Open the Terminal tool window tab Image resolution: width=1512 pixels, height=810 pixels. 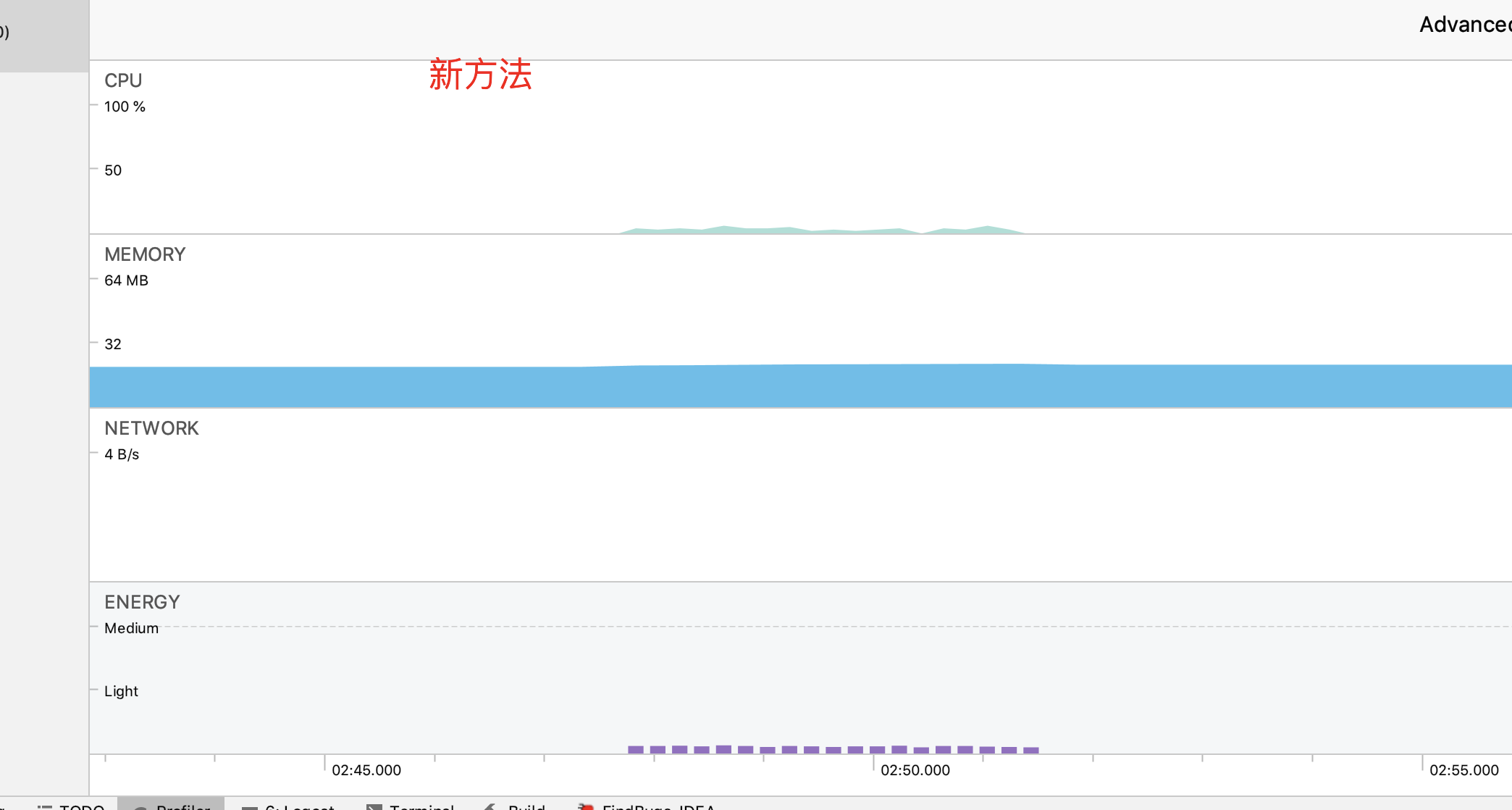pos(411,806)
